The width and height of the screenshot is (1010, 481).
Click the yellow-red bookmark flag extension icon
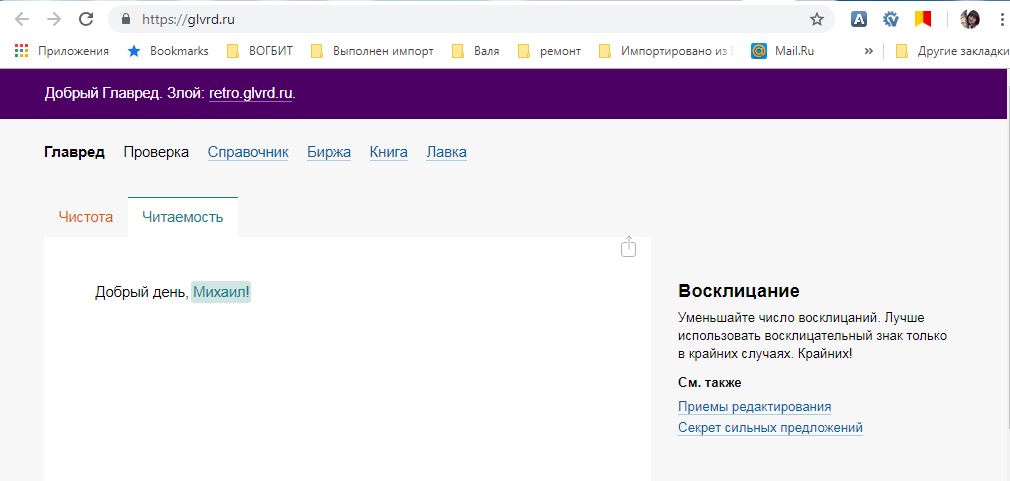(923, 19)
